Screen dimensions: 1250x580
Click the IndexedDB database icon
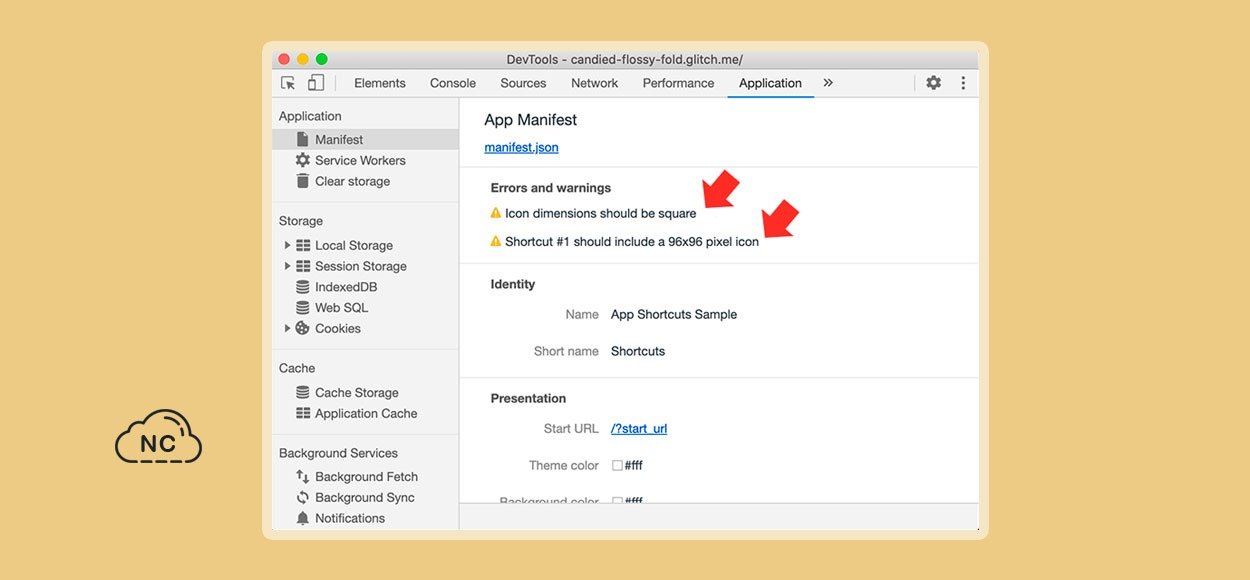tap(303, 287)
